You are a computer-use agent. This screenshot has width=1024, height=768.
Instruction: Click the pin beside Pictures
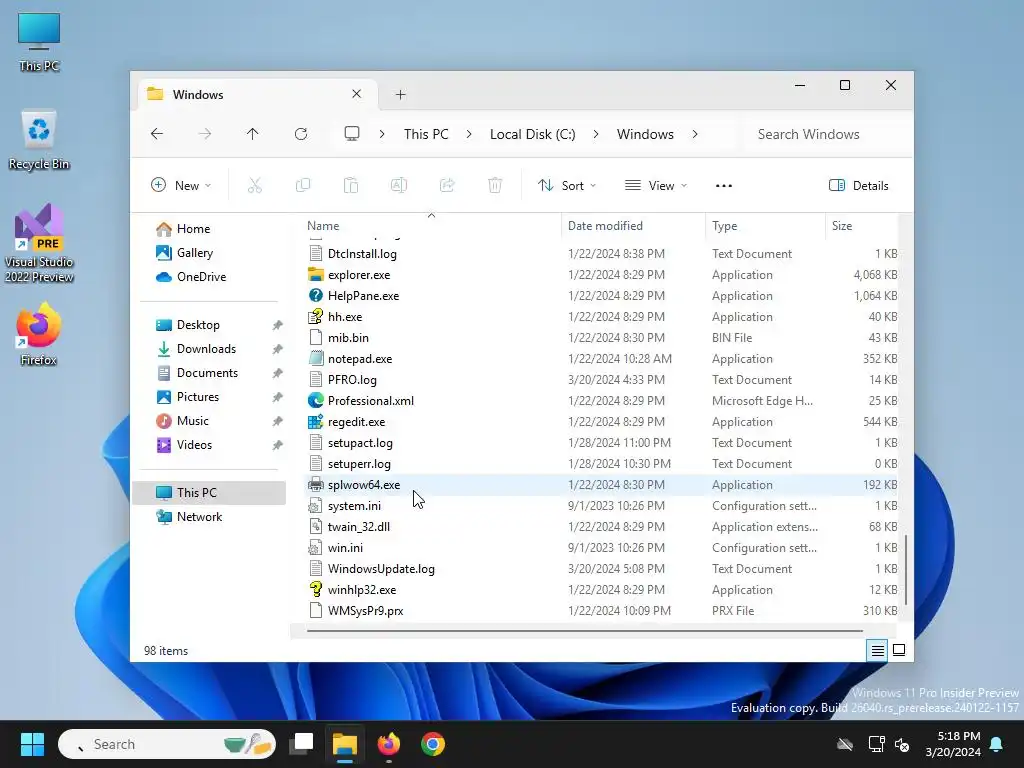tap(278, 397)
